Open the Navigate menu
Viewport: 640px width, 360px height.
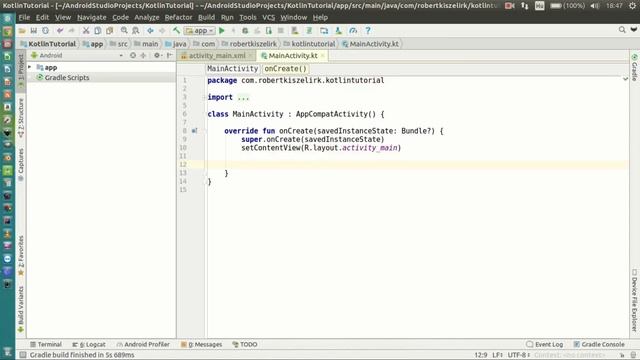click(91, 18)
